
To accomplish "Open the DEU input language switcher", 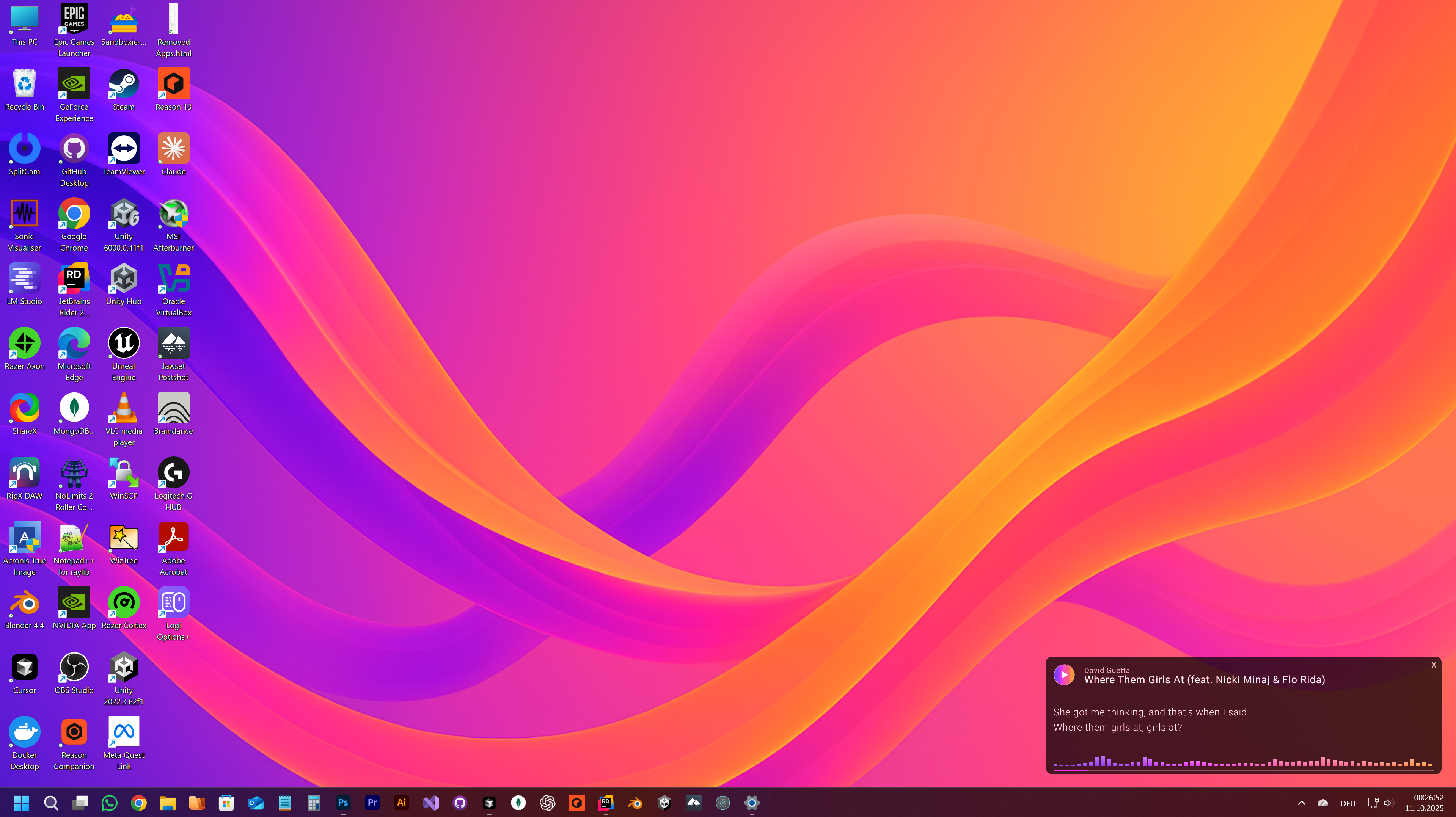I will tap(1348, 803).
